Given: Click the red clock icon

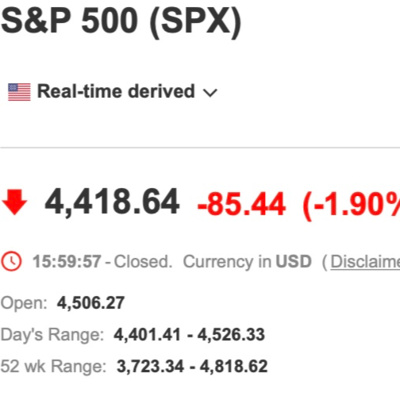Looking at the screenshot, I should click(12, 261).
